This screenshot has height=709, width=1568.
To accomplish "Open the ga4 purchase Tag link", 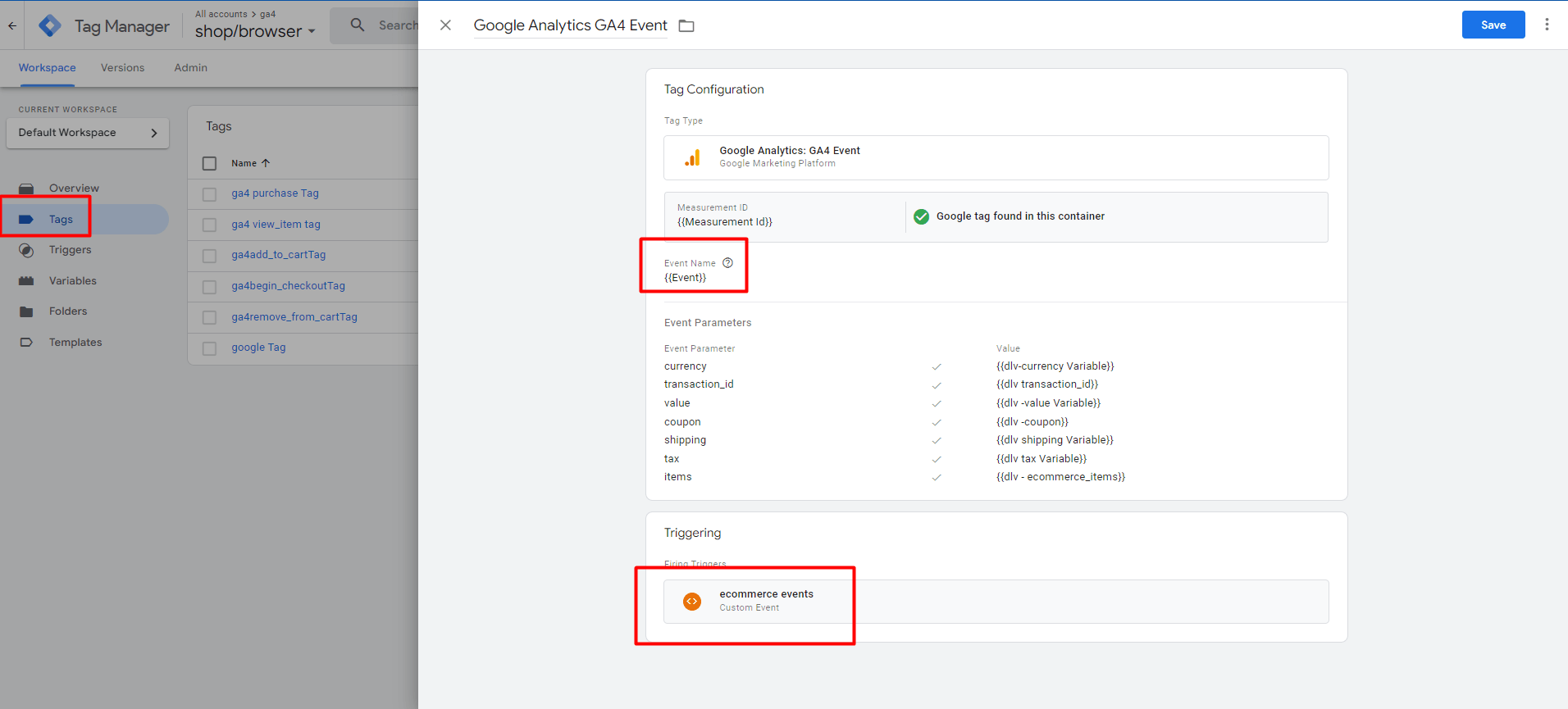I will click(x=275, y=193).
